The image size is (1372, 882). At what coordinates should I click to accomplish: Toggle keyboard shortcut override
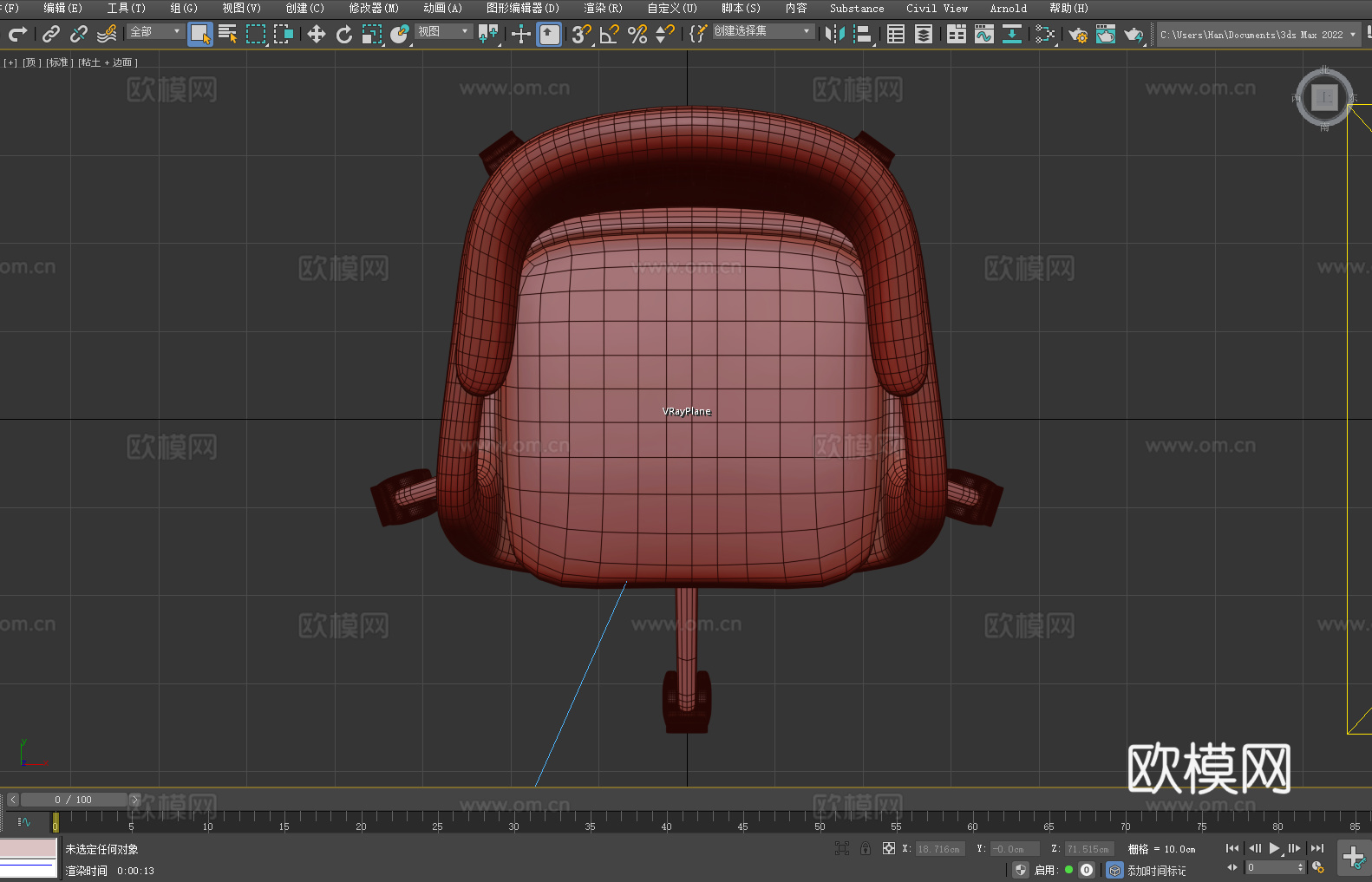point(549,34)
